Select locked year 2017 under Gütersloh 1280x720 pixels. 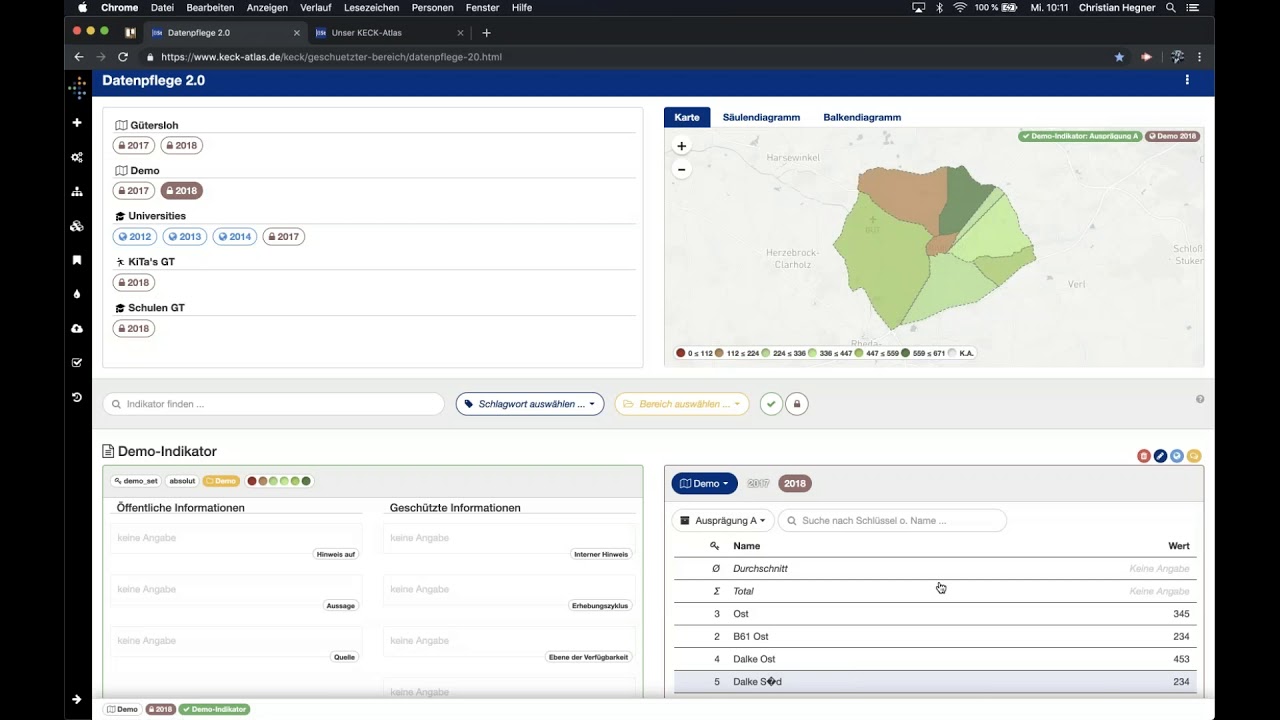(x=133, y=146)
